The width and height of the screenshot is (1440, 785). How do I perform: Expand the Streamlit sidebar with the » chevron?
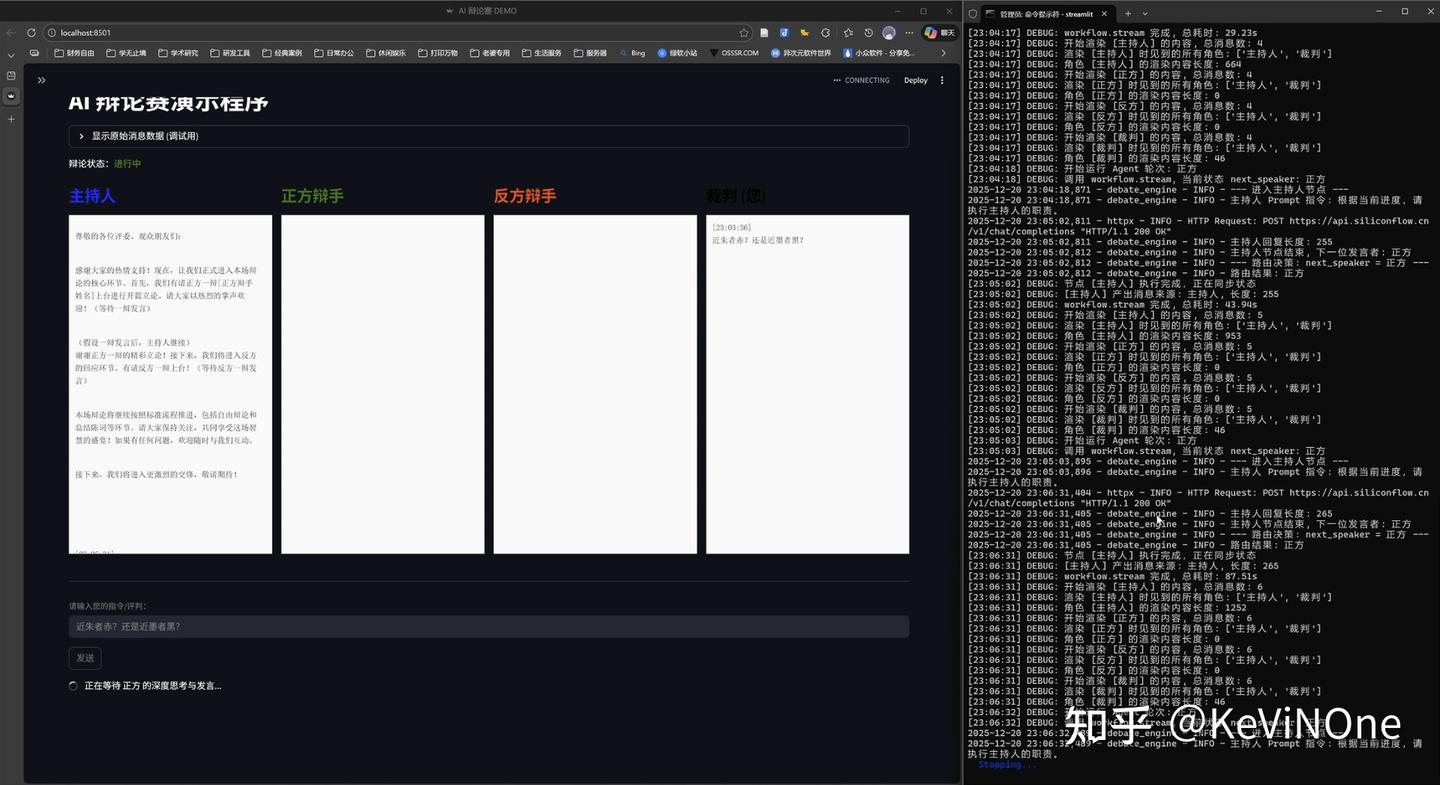tap(41, 80)
